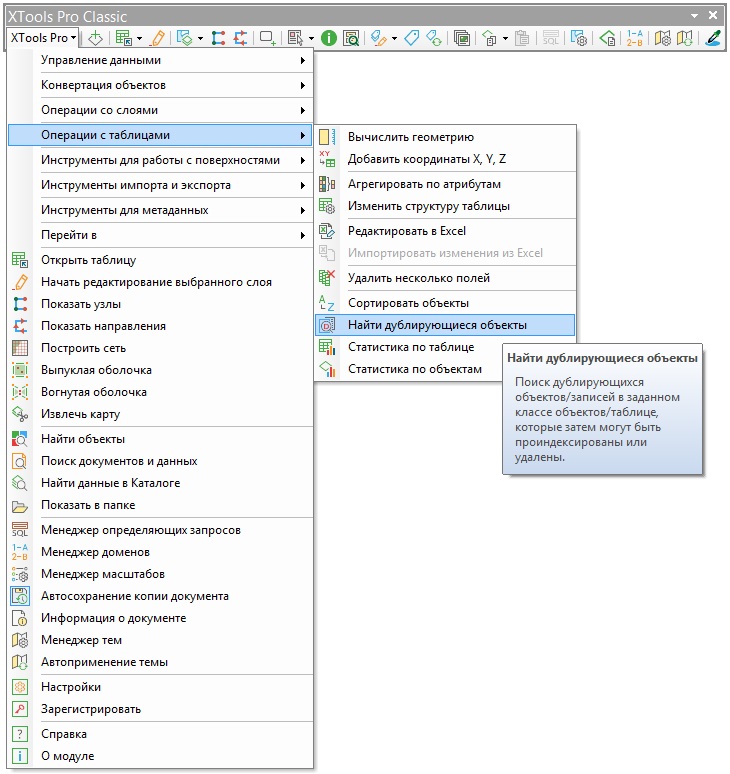Click the select-from-list cursor icon in toolbar
Viewport: 730px width, 774px height.
[x=295, y=38]
